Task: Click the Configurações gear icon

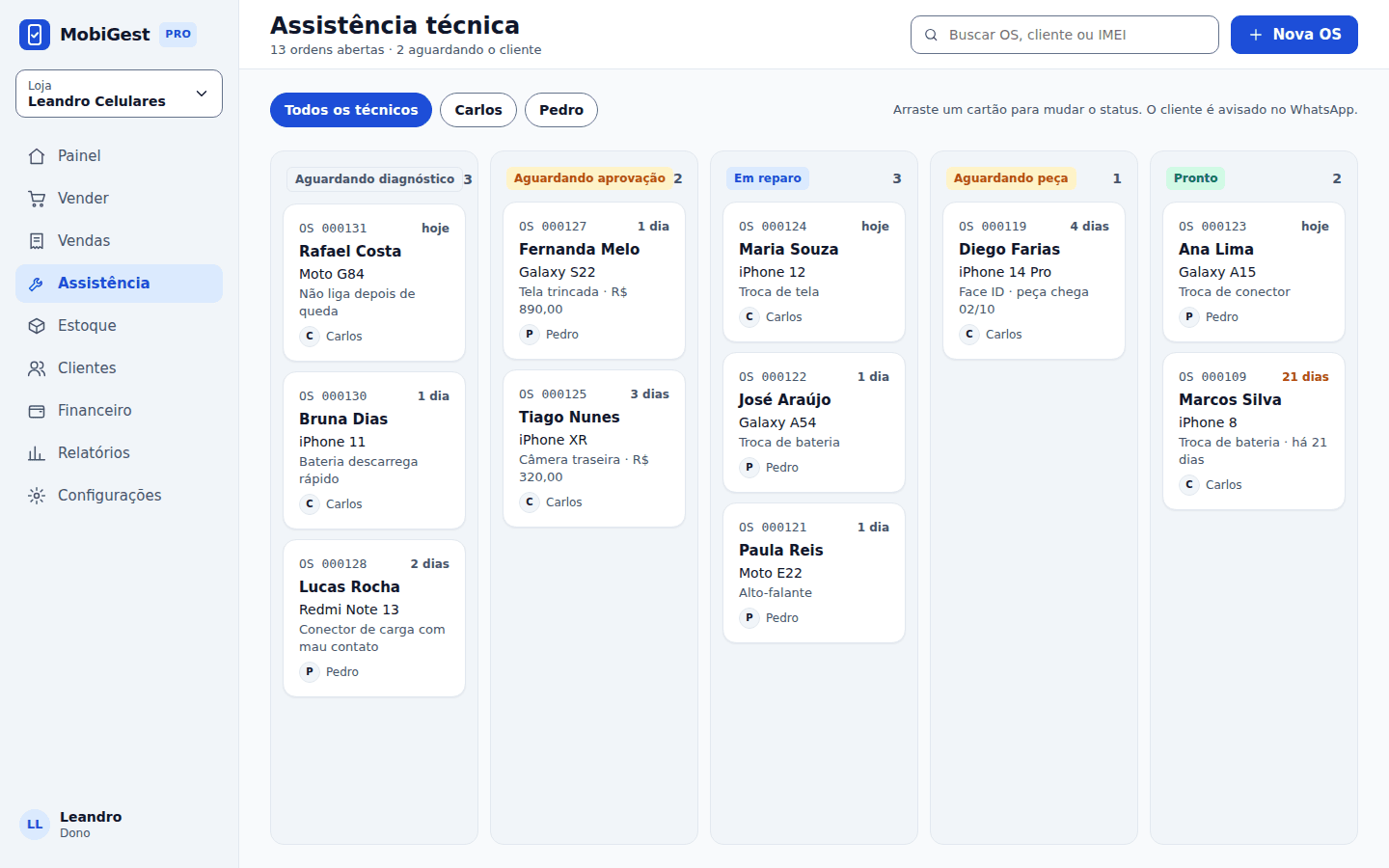Action: click(x=37, y=496)
